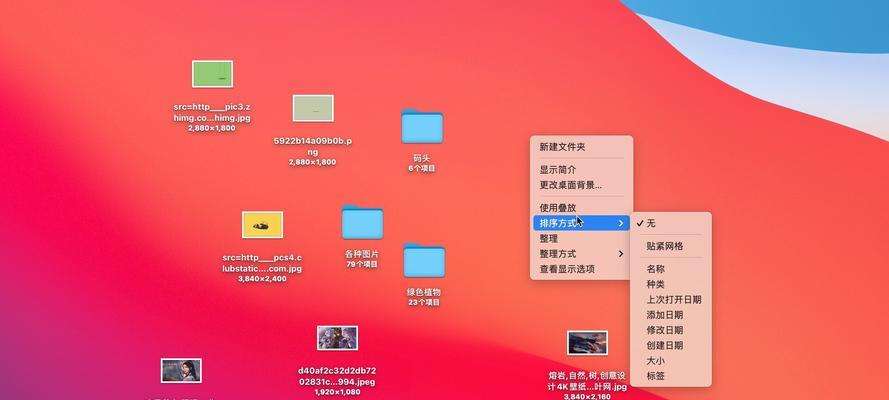Open the 各种图片 folder icon
889x400 pixels.
(x=362, y=222)
